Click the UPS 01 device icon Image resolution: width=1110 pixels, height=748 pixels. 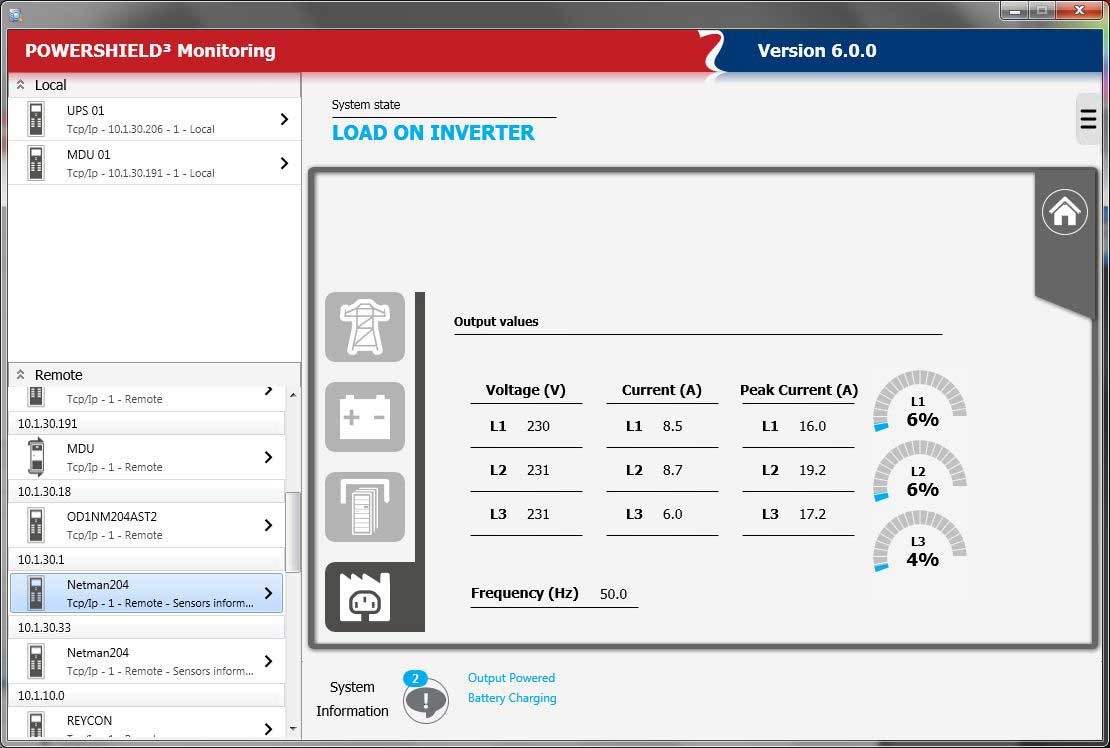(x=36, y=119)
